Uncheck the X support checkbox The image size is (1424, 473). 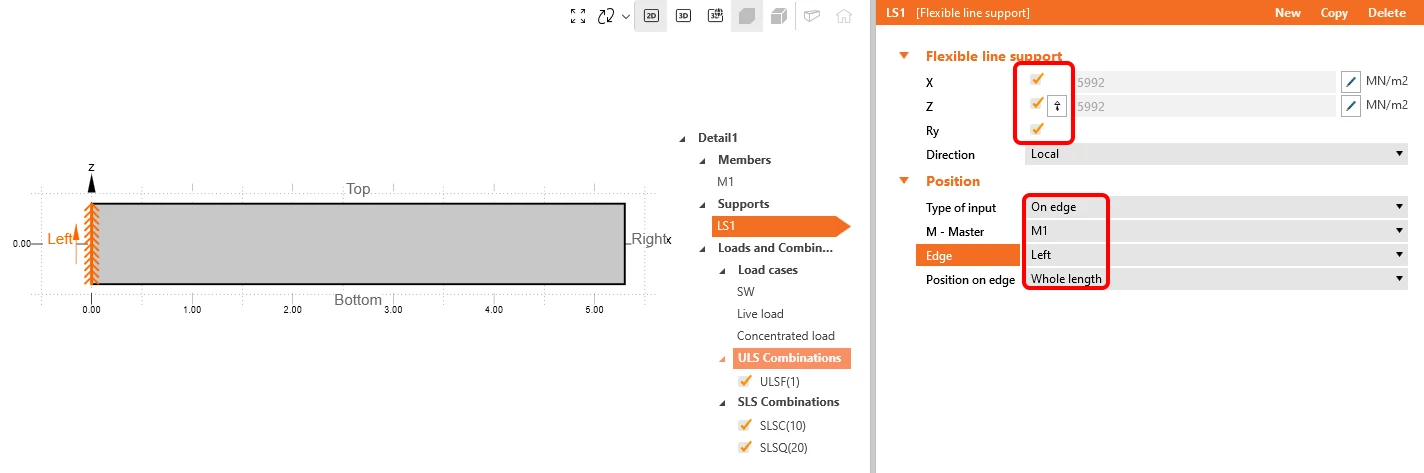[1037, 79]
